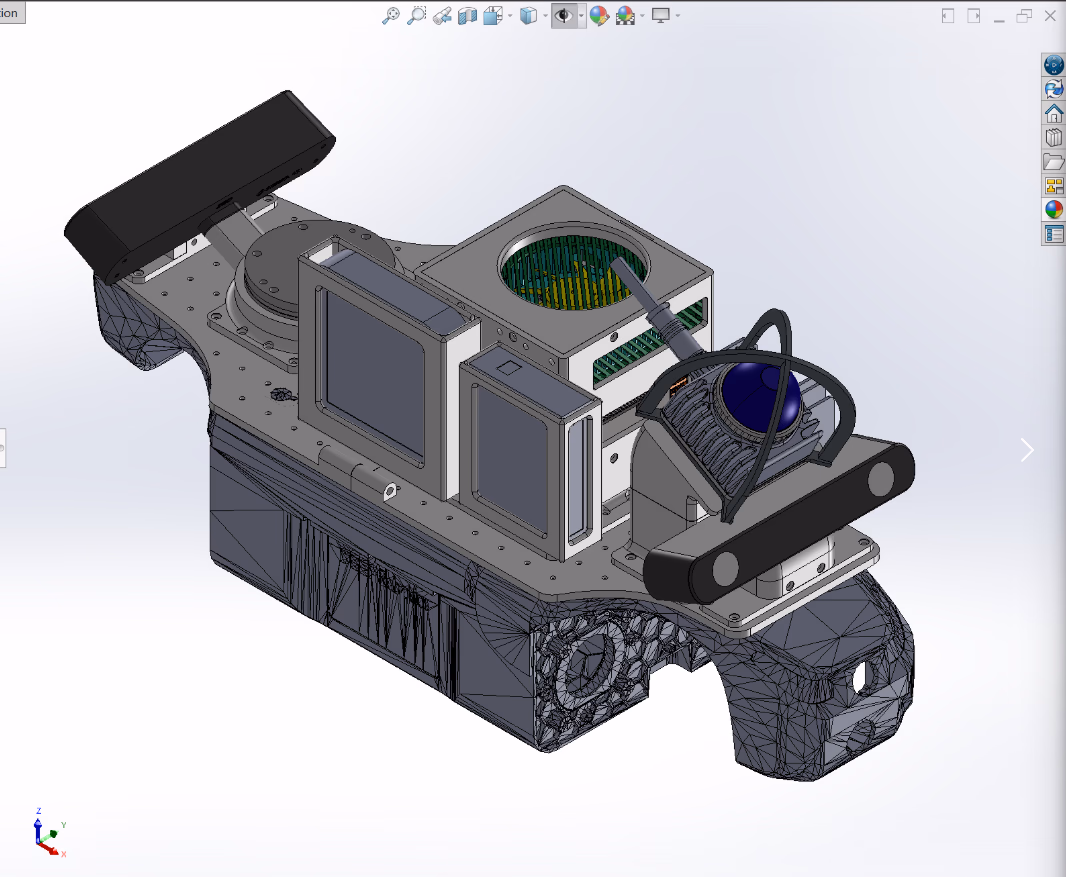Click the panel handle on the left edge

pyautogui.click(x=3, y=448)
